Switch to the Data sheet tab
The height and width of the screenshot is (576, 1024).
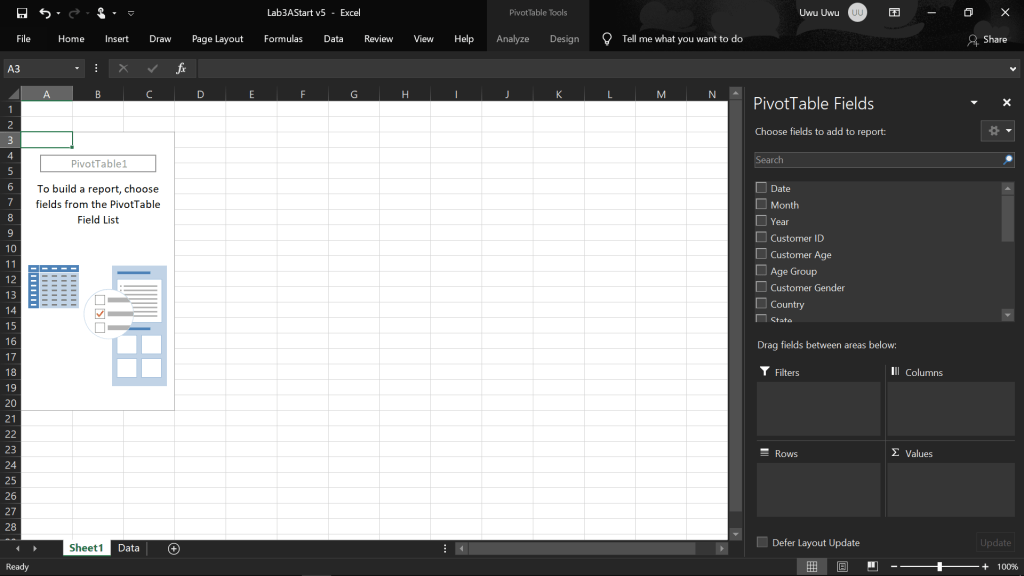129,548
